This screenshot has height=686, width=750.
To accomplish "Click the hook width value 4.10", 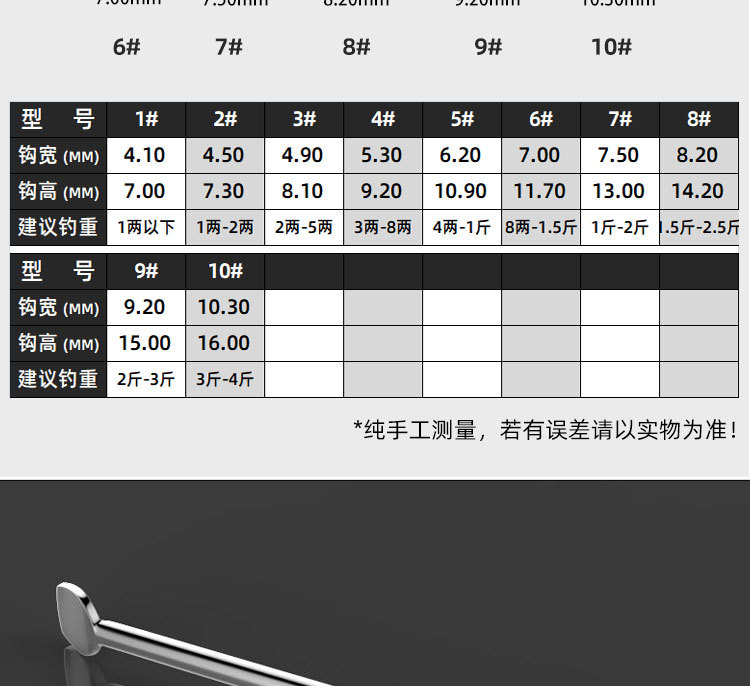I will 146,155.
